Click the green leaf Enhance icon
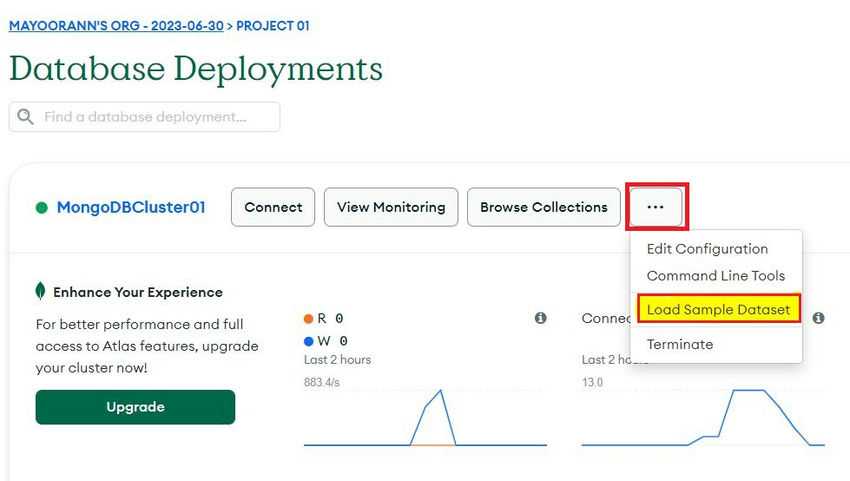 (40, 291)
